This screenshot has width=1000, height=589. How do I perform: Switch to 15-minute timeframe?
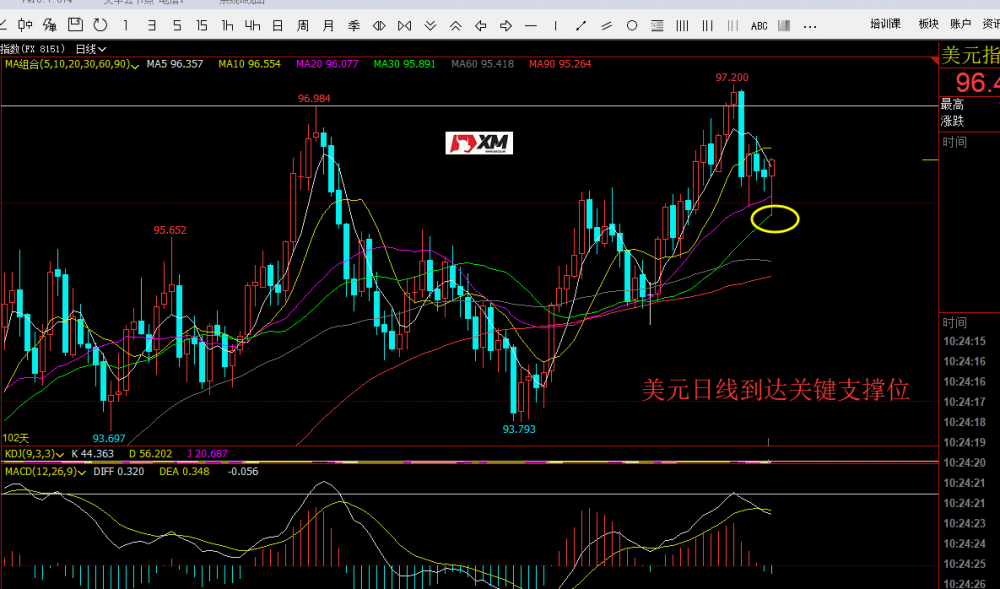click(202, 25)
